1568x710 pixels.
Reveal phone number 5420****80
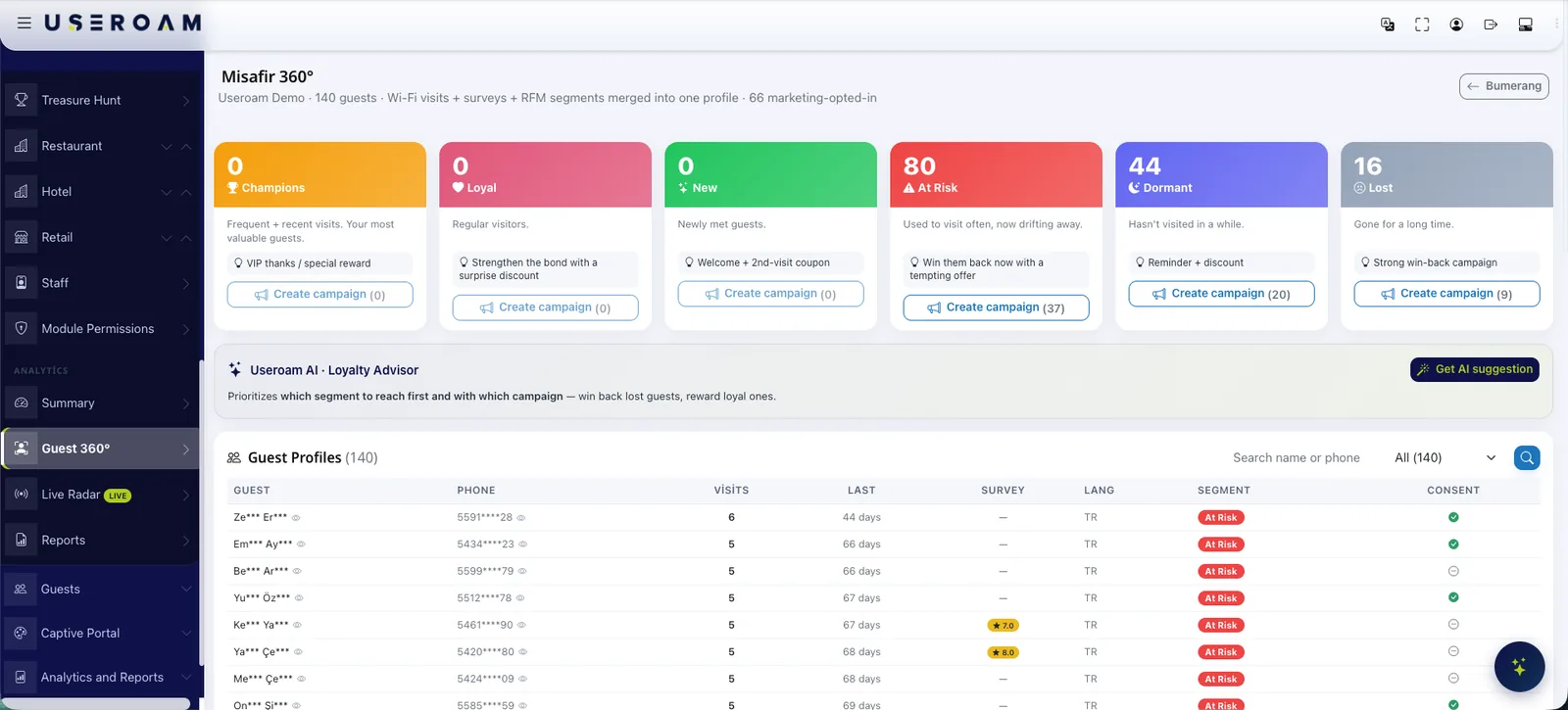pyautogui.click(x=522, y=651)
